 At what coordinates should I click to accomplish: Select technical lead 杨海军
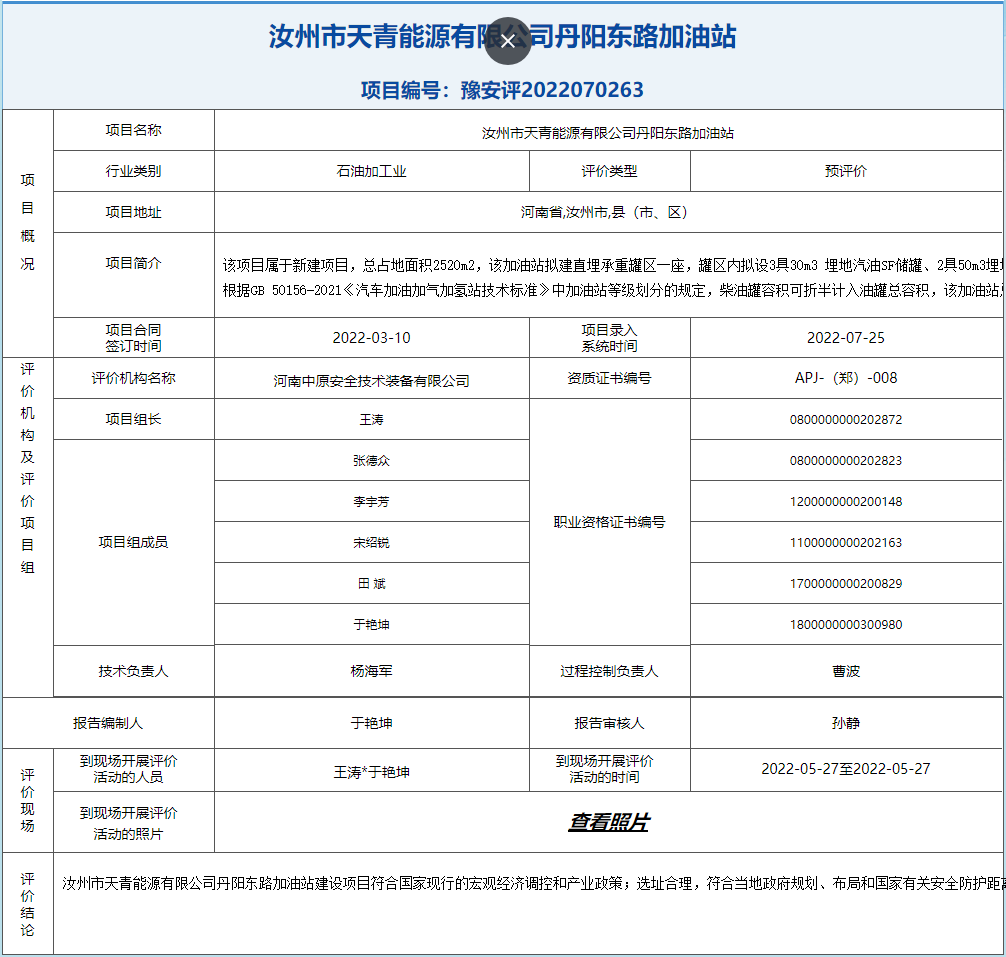tap(371, 671)
